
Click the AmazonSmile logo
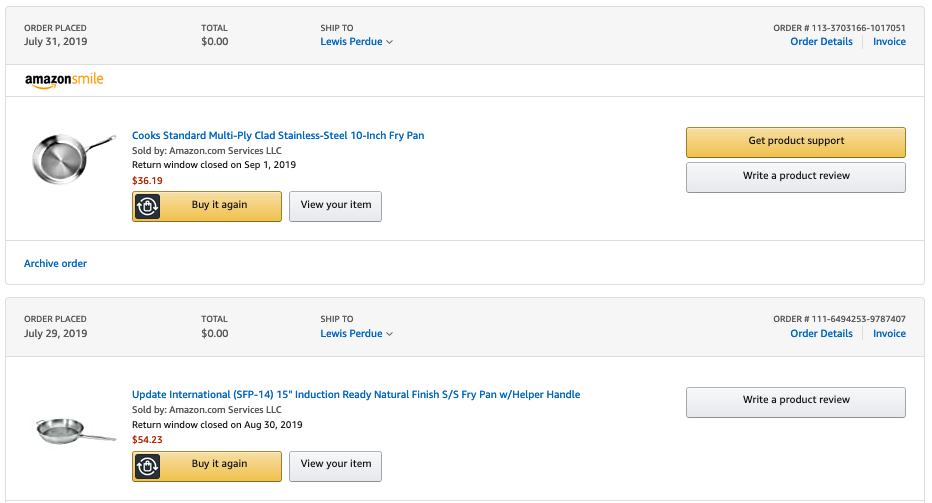click(64, 80)
